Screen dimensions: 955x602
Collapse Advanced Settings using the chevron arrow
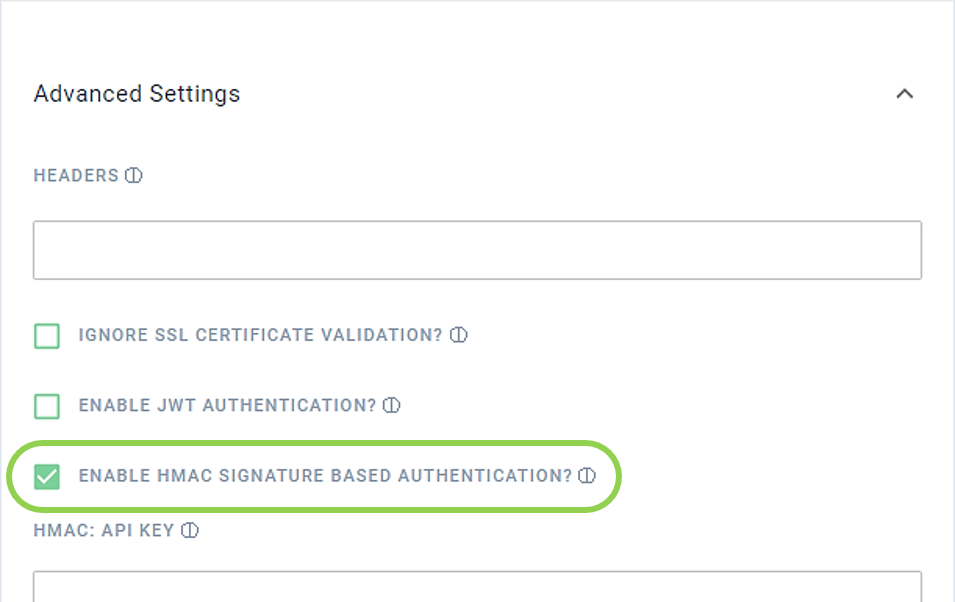tap(905, 94)
